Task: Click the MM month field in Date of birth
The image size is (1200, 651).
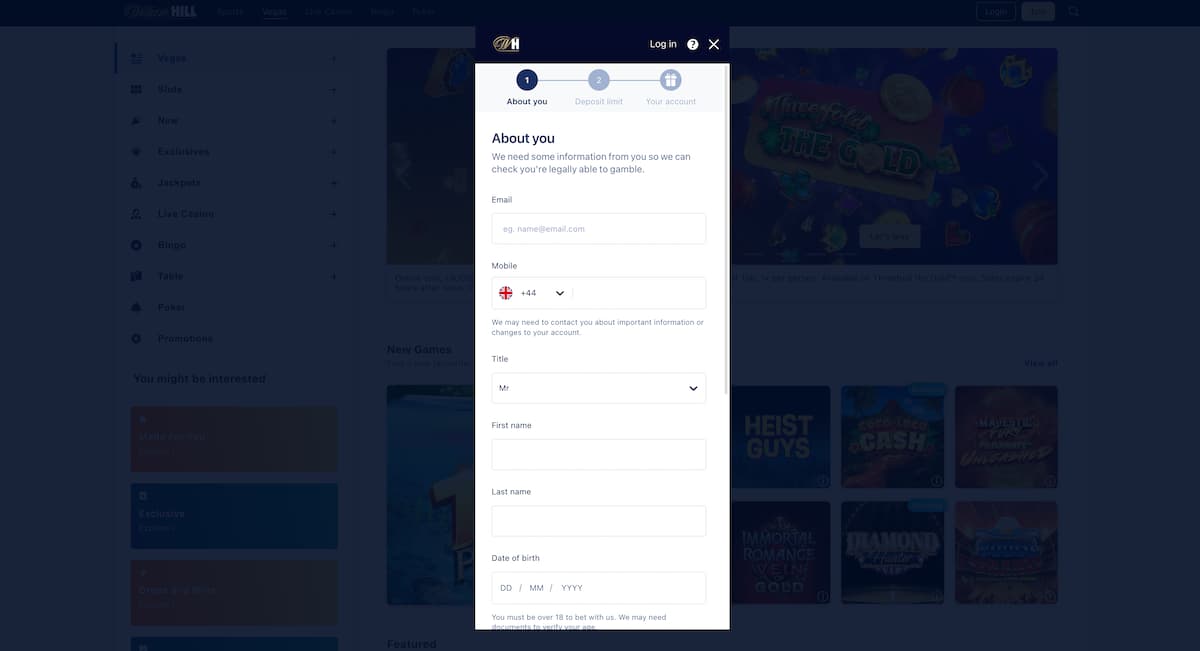Action: (537, 588)
